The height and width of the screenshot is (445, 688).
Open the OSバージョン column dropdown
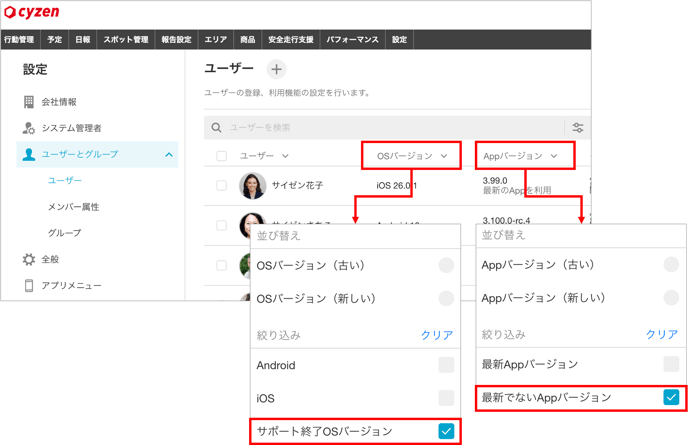[412, 156]
